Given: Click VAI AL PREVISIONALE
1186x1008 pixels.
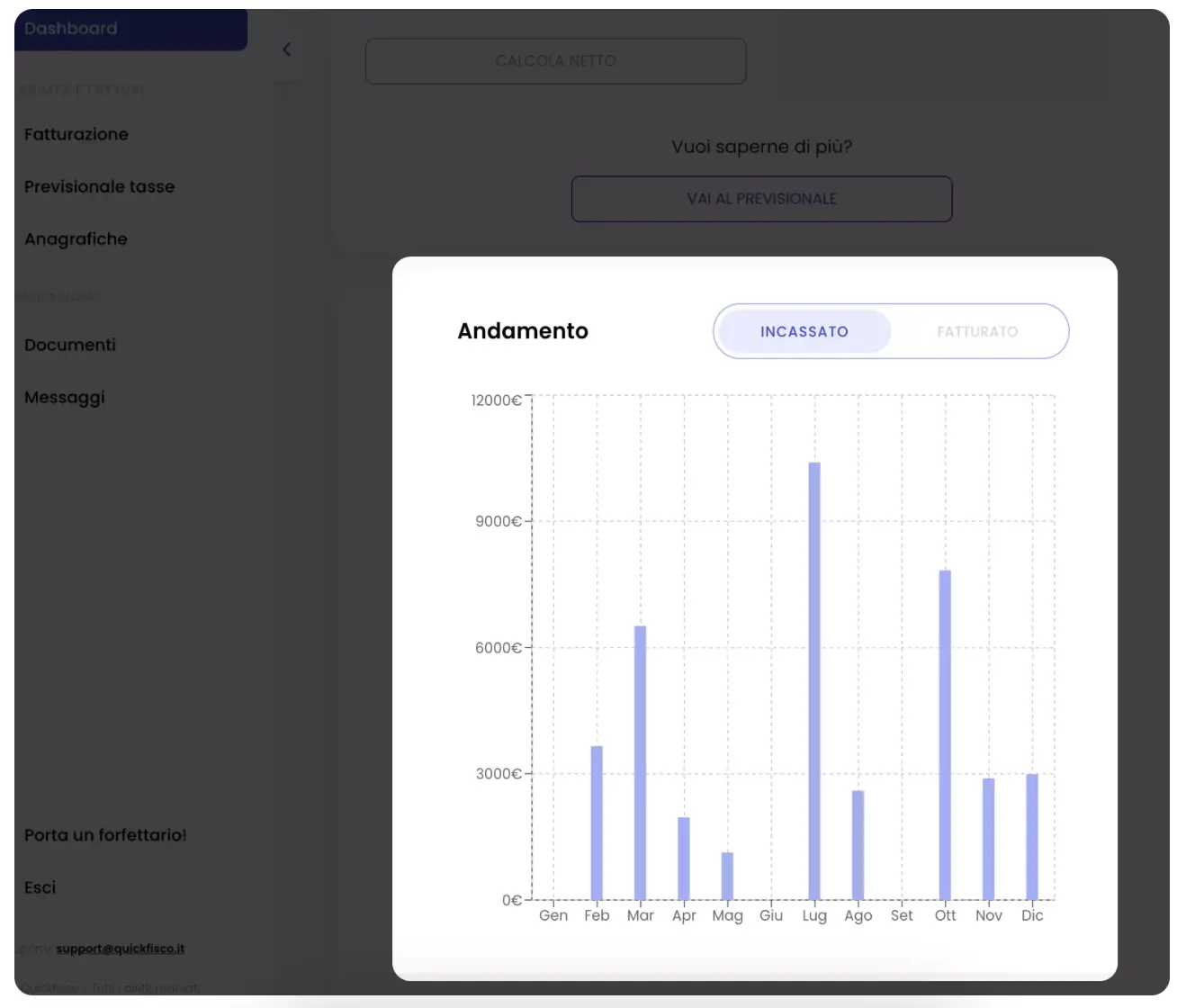Looking at the screenshot, I should (x=761, y=199).
